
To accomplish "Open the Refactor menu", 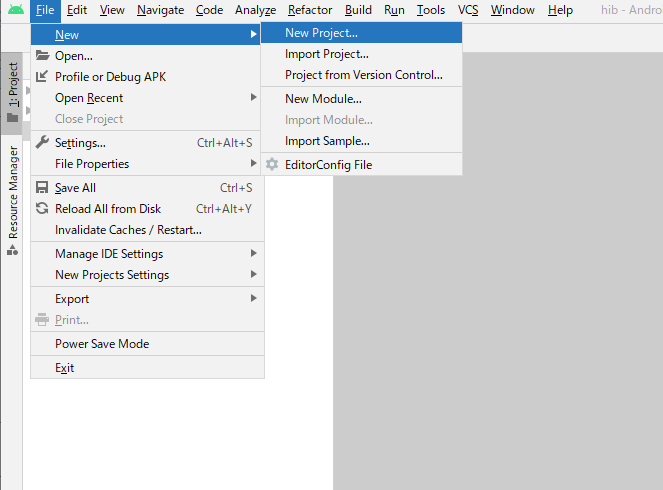I will (x=310, y=10).
